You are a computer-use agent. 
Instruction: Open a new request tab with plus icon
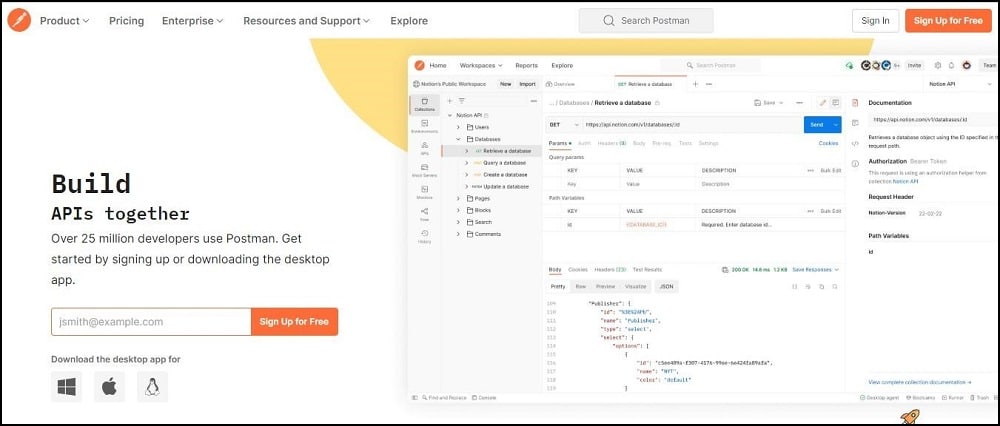695,84
